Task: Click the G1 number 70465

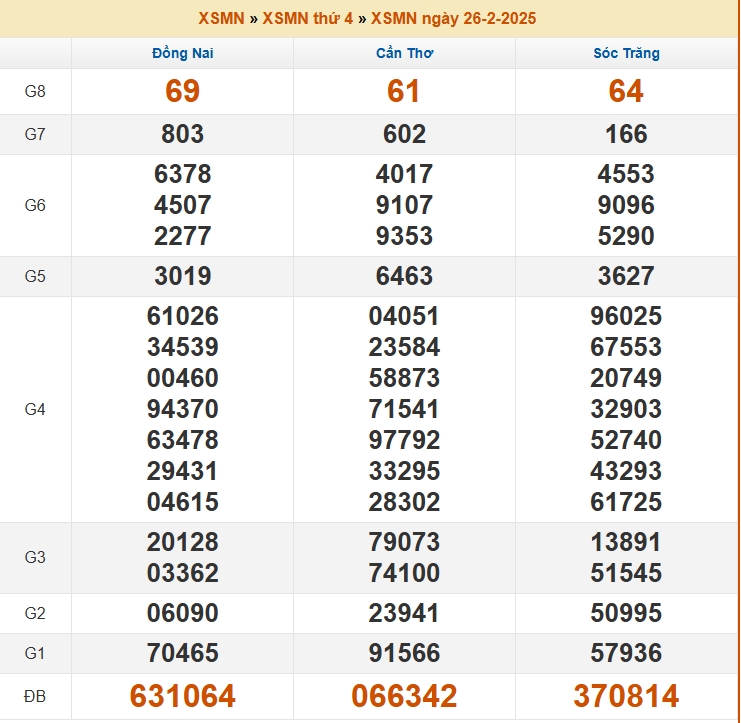Action: [182, 653]
